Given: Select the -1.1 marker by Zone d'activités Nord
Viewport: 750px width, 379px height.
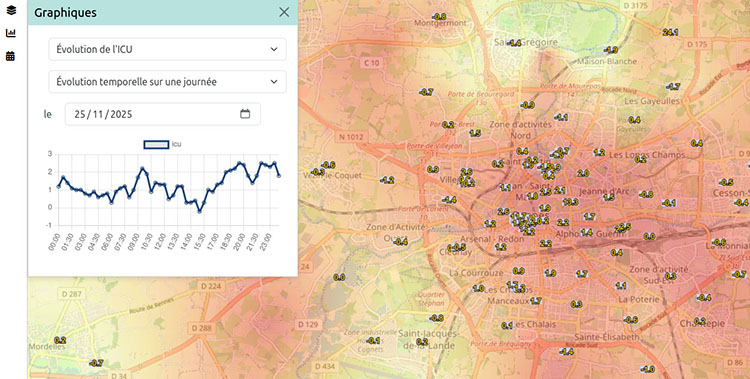Looking at the screenshot, I should (561, 117).
